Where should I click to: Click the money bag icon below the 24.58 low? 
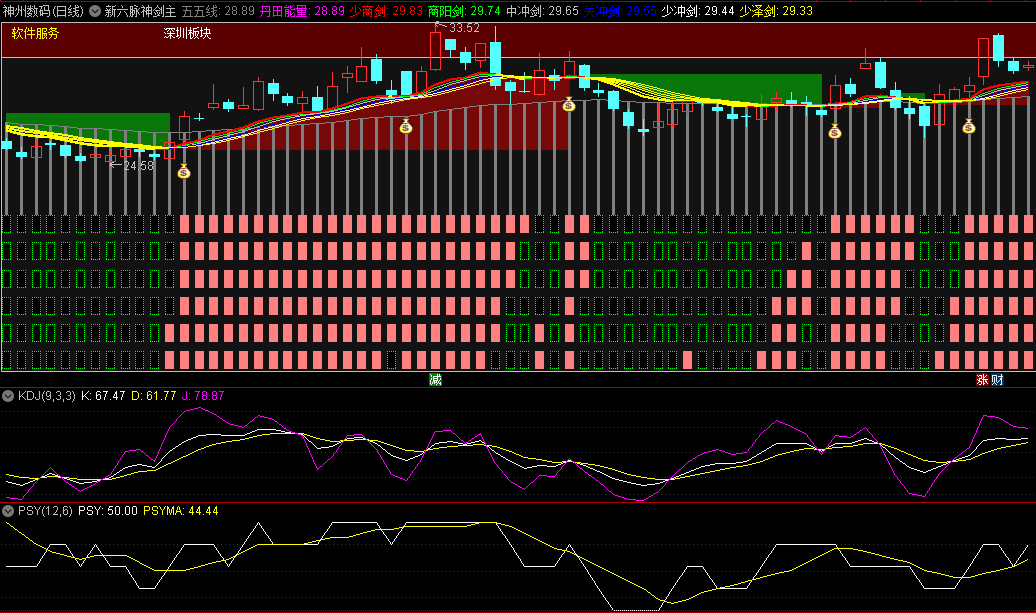coord(184,172)
